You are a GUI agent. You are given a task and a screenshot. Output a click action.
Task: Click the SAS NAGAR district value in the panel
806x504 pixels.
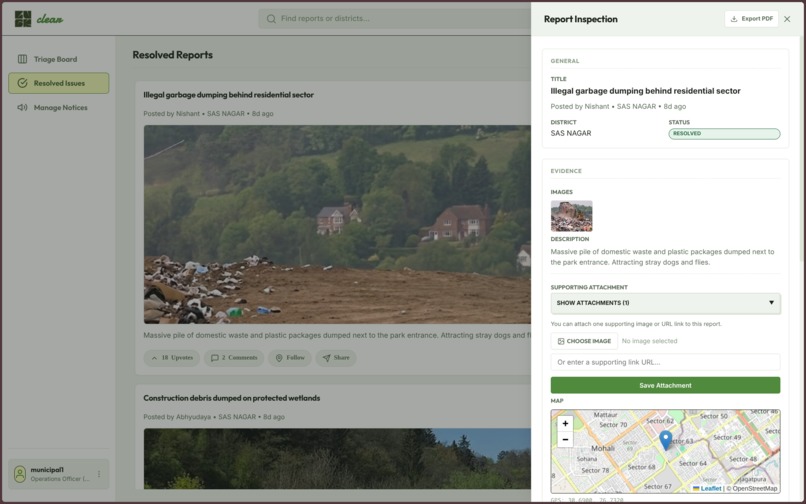571,133
